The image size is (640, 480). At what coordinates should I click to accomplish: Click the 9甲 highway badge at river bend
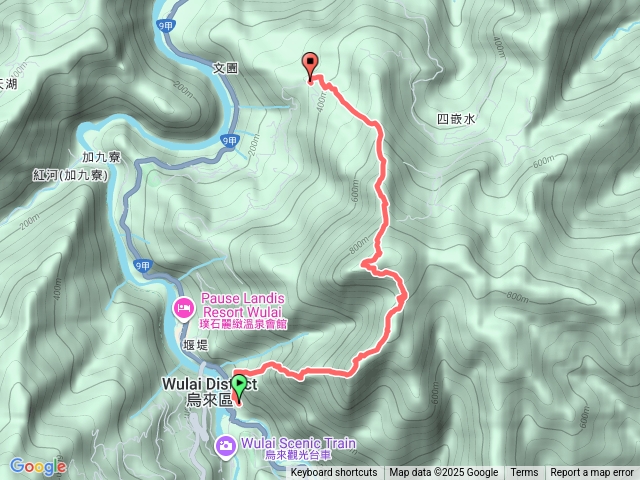(x=229, y=141)
